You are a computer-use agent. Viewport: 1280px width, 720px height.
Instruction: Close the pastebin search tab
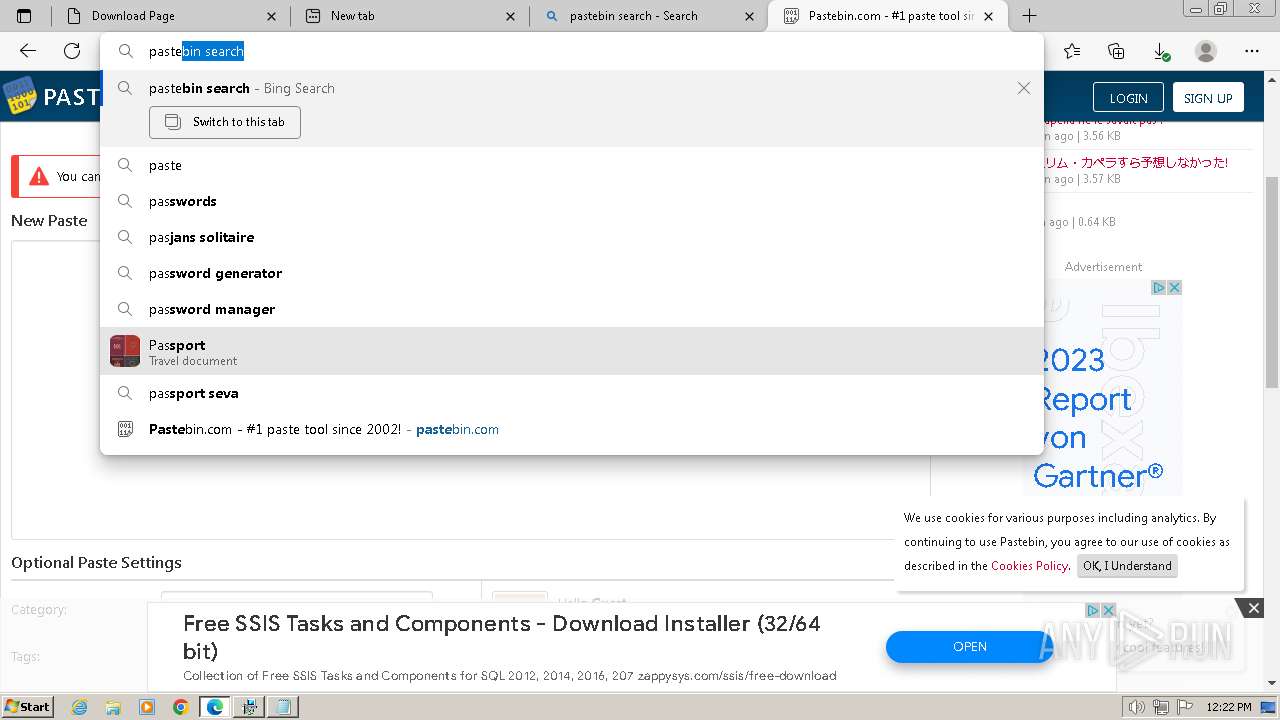[749, 16]
